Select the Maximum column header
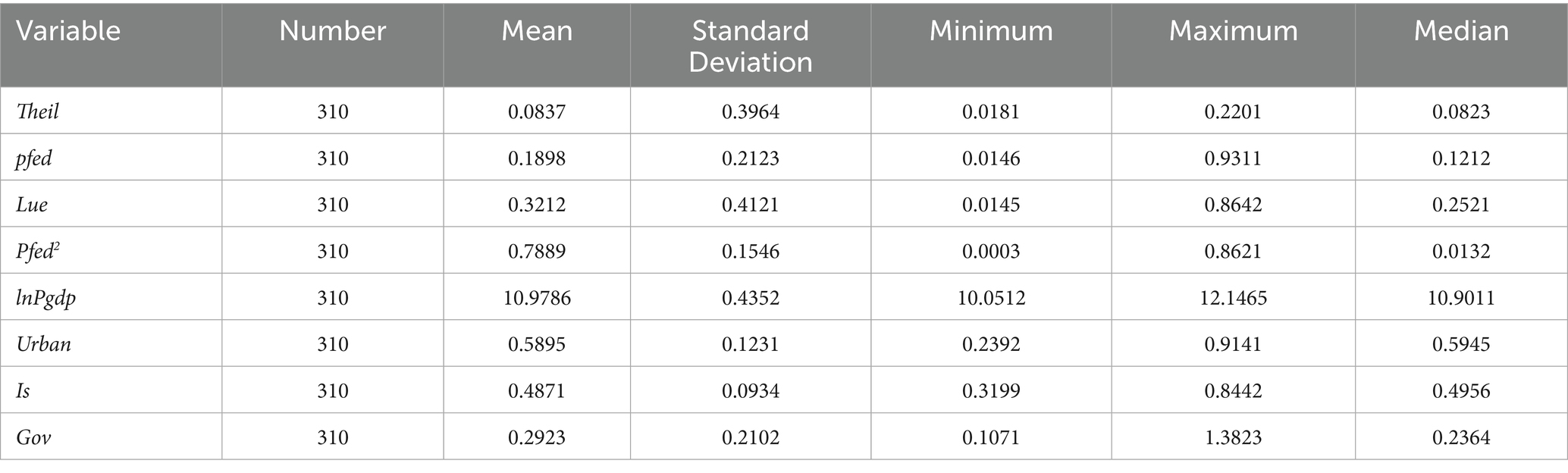1568x473 pixels. [x=1233, y=31]
